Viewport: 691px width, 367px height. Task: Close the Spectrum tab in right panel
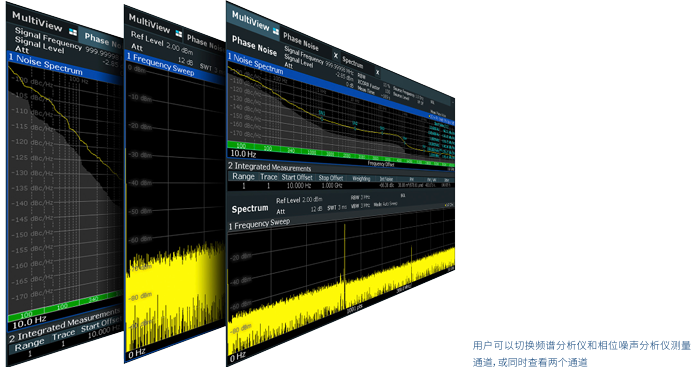[x=377, y=71]
